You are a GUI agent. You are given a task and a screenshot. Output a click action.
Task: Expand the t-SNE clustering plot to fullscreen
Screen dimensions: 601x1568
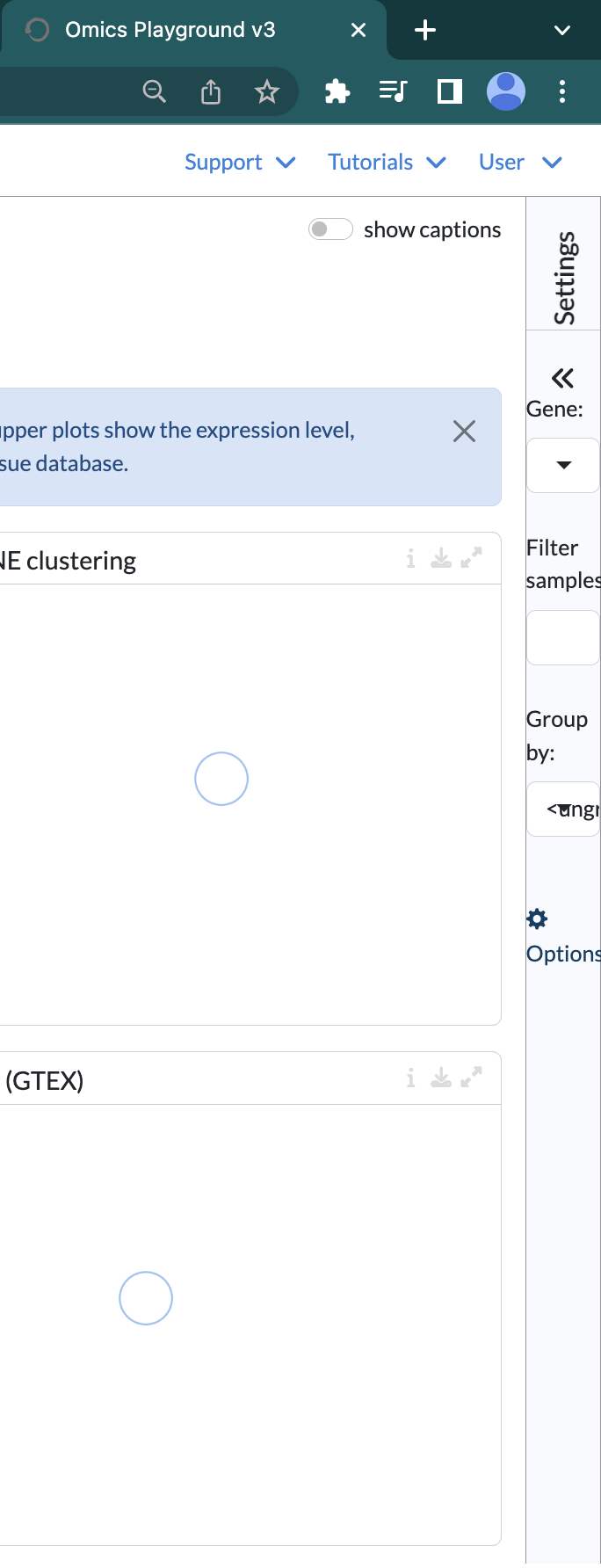pos(472,557)
